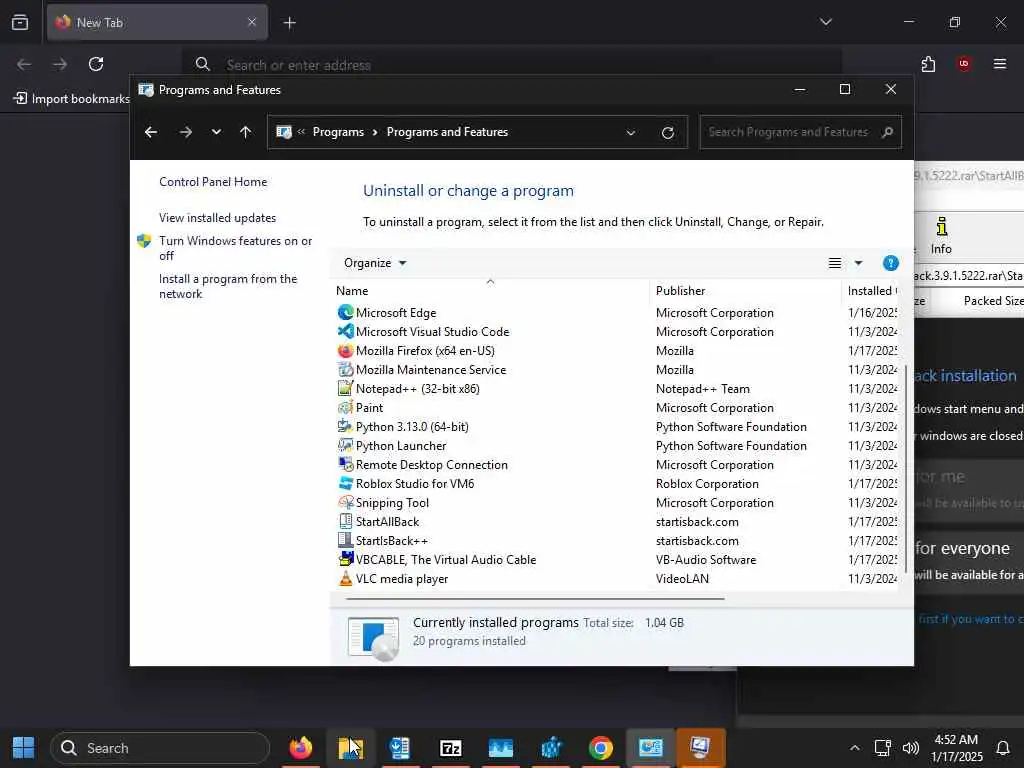Focus the Firefox search or enter address bar
Image resolution: width=1024 pixels, height=768 pixels.
coord(511,65)
